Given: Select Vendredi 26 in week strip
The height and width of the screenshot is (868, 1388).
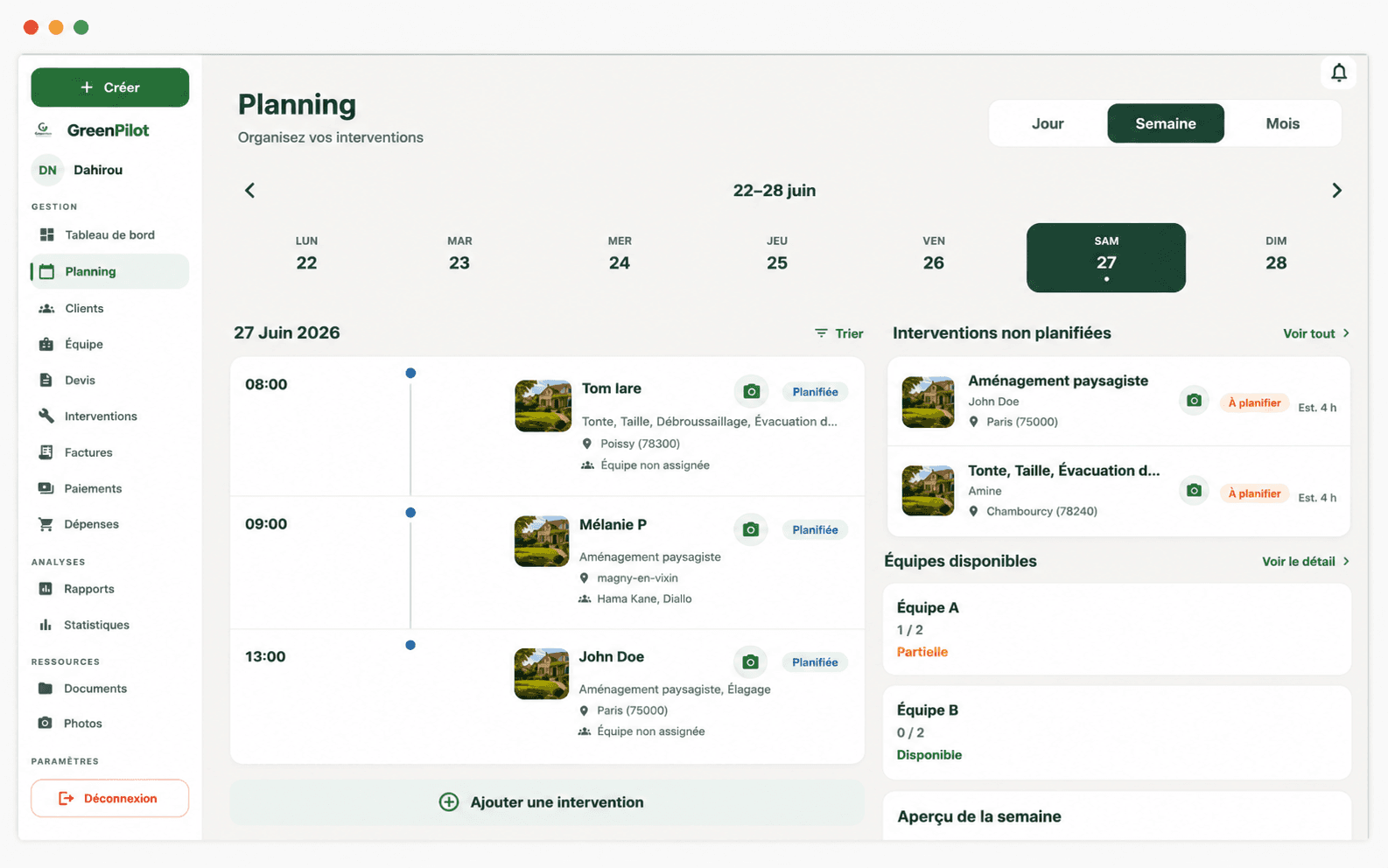Looking at the screenshot, I should pos(934,255).
